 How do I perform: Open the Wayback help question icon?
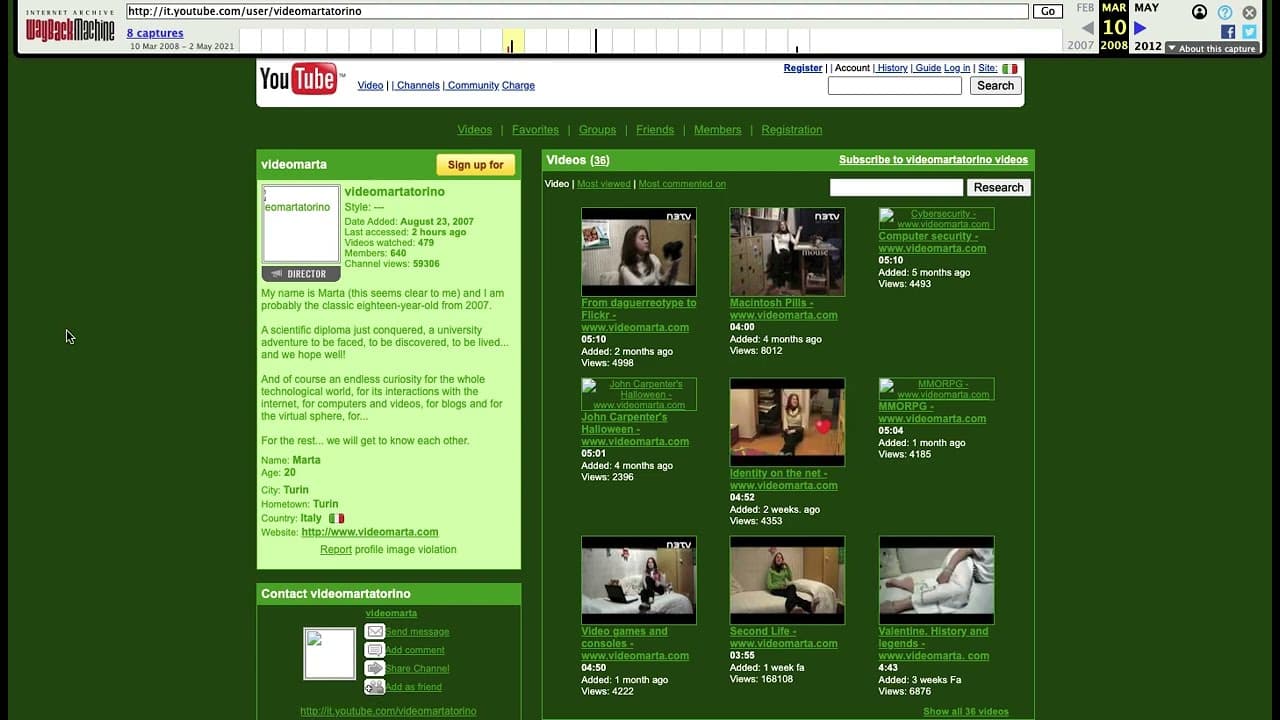tap(1225, 12)
